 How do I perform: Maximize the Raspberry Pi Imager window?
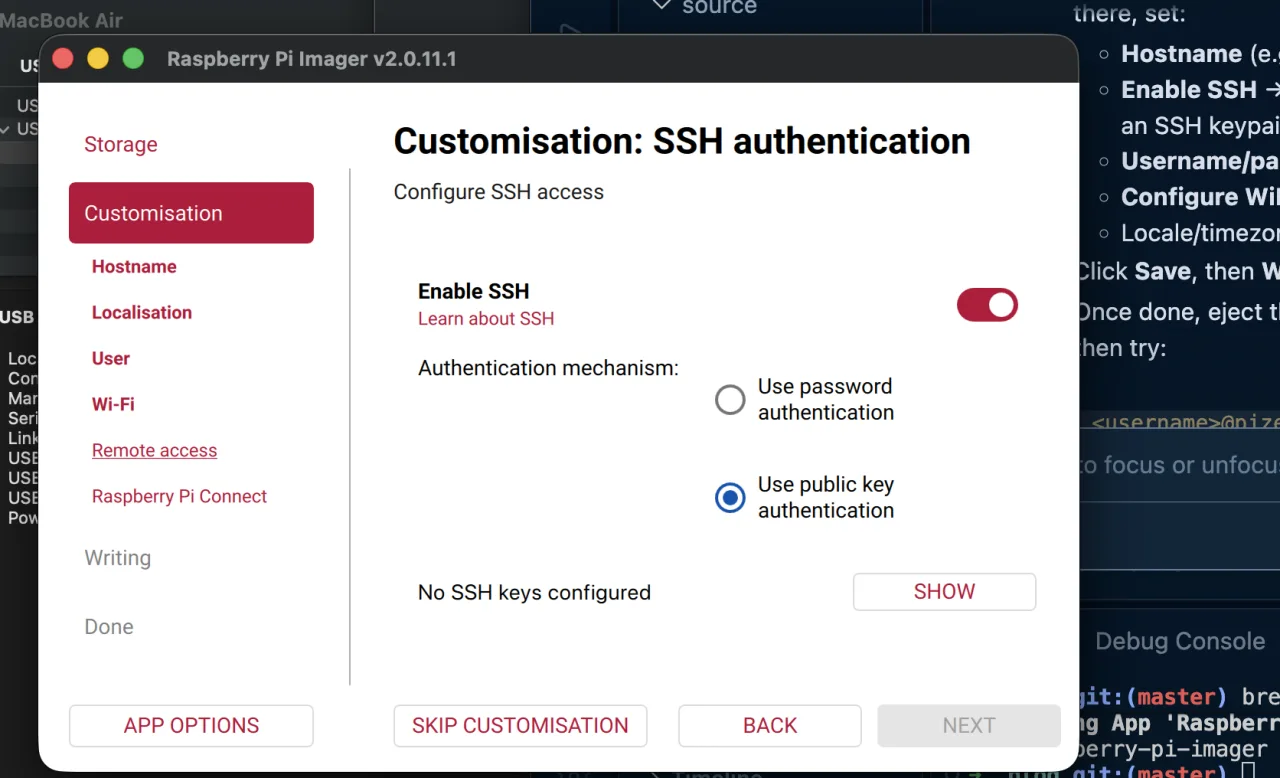pyautogui.click(x=133, y=59)
